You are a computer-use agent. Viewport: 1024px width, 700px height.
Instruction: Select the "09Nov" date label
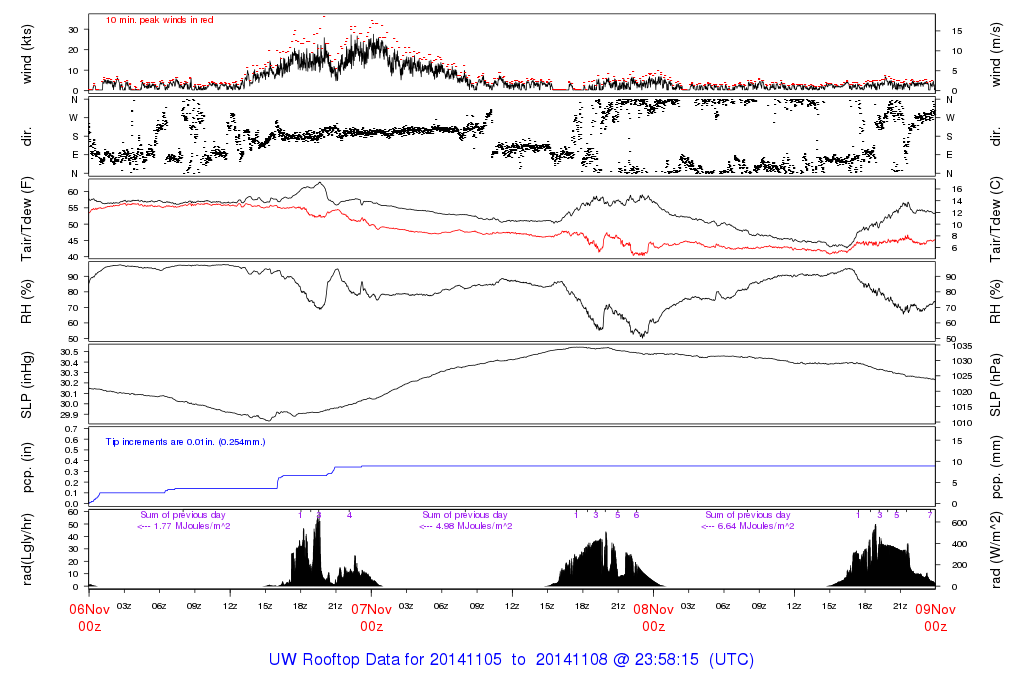[935, 609]
